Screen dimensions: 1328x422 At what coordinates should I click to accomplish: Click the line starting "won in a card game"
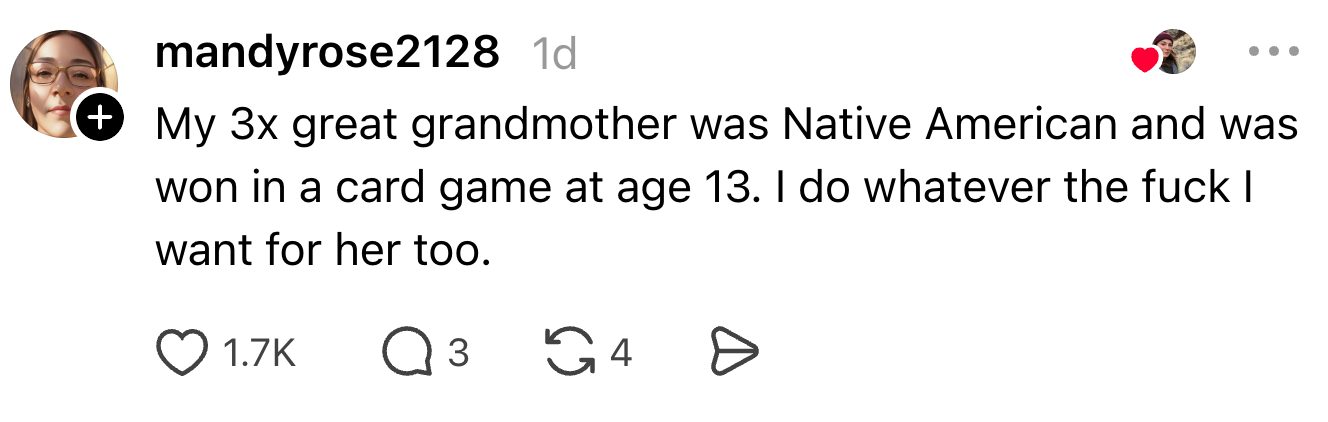point(704,188)
